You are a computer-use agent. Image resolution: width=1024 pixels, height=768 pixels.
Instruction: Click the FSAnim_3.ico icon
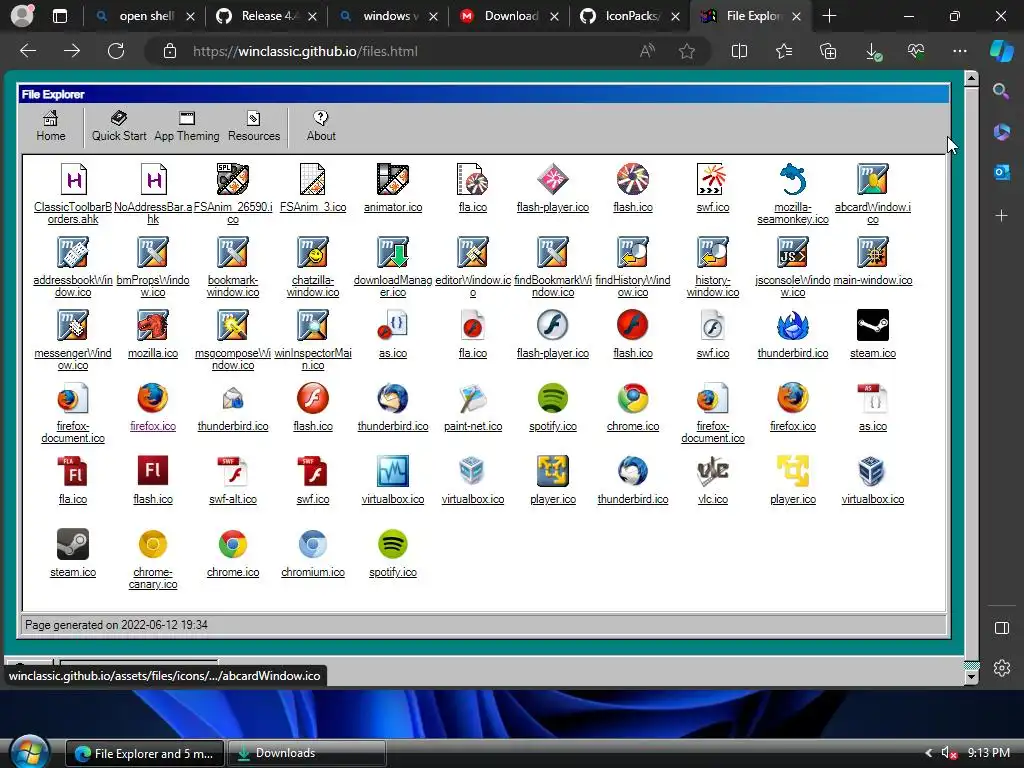pyautogui.click(x=313, y=180)
